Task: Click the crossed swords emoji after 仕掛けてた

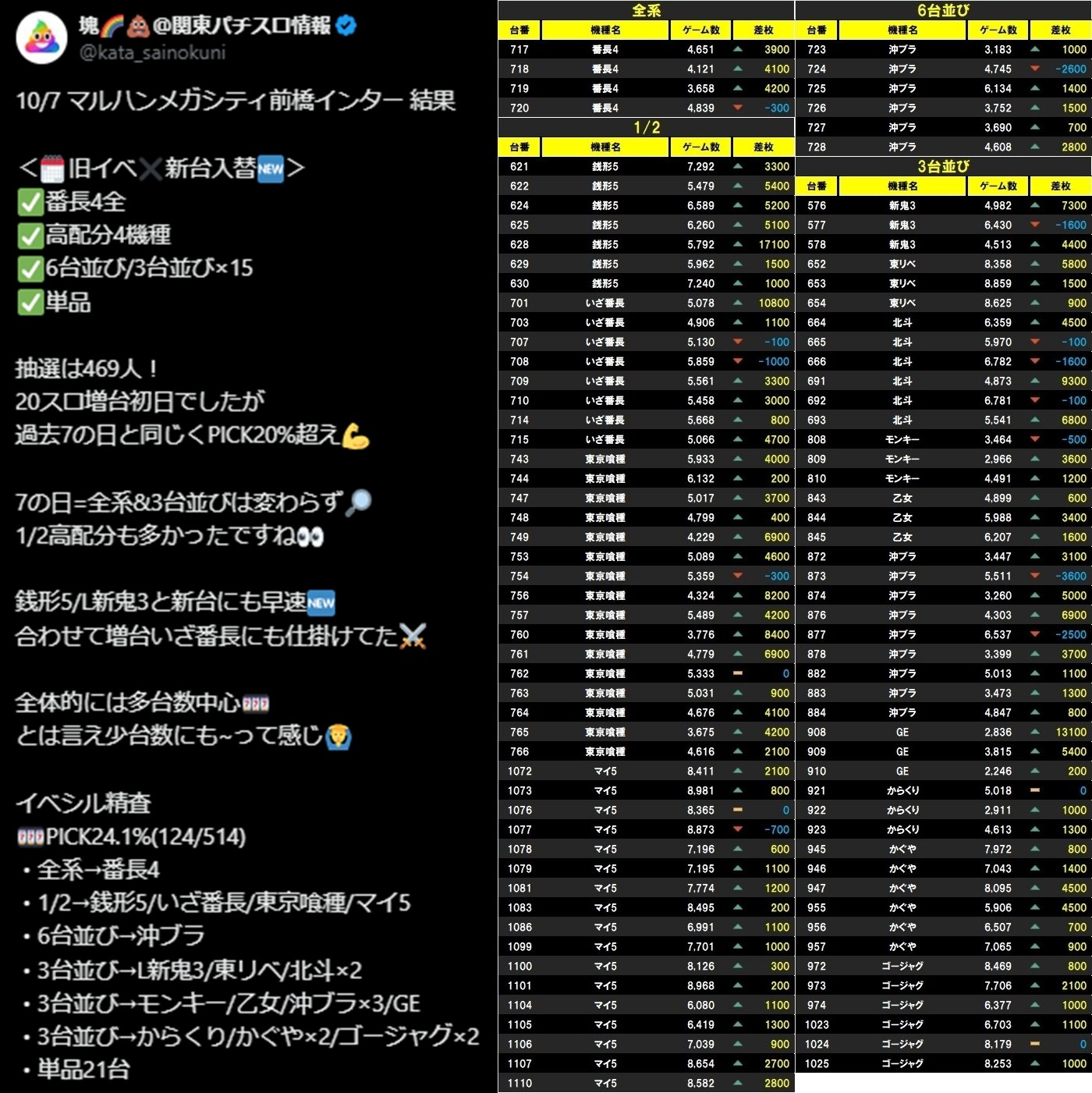Action: [413, 636]
